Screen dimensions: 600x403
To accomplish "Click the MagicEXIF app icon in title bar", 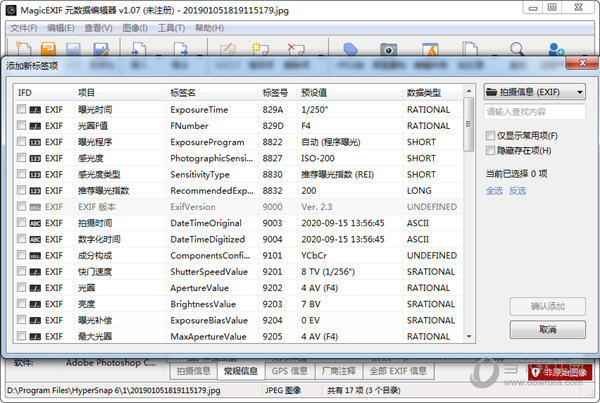I will click(x=11, y=10).
